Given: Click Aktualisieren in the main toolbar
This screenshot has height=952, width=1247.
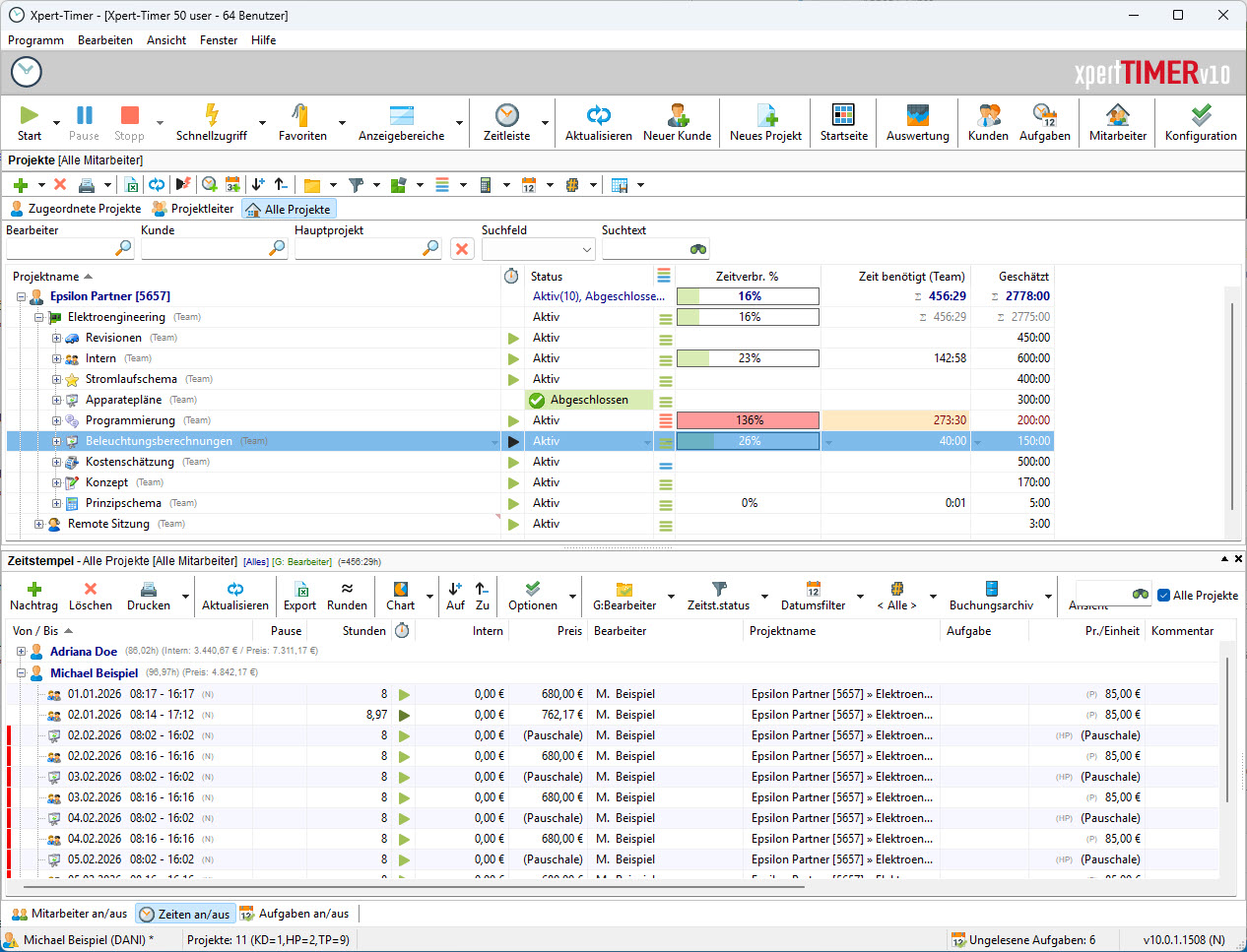Looking at the screenshot, I should 598,123.
